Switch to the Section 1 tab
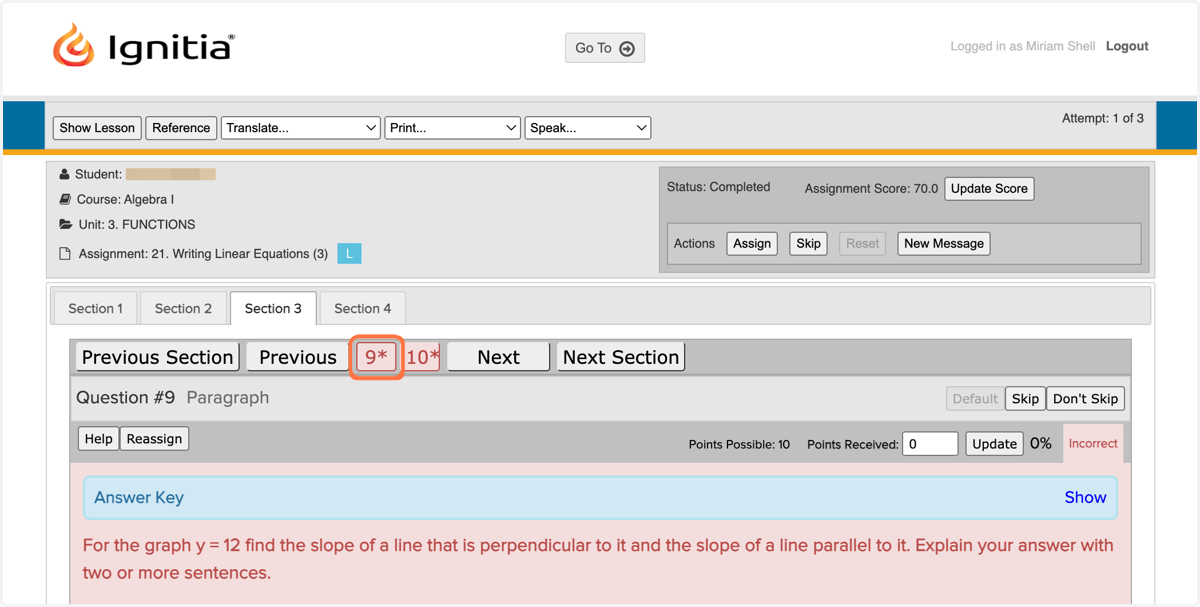 click(96, 308)
